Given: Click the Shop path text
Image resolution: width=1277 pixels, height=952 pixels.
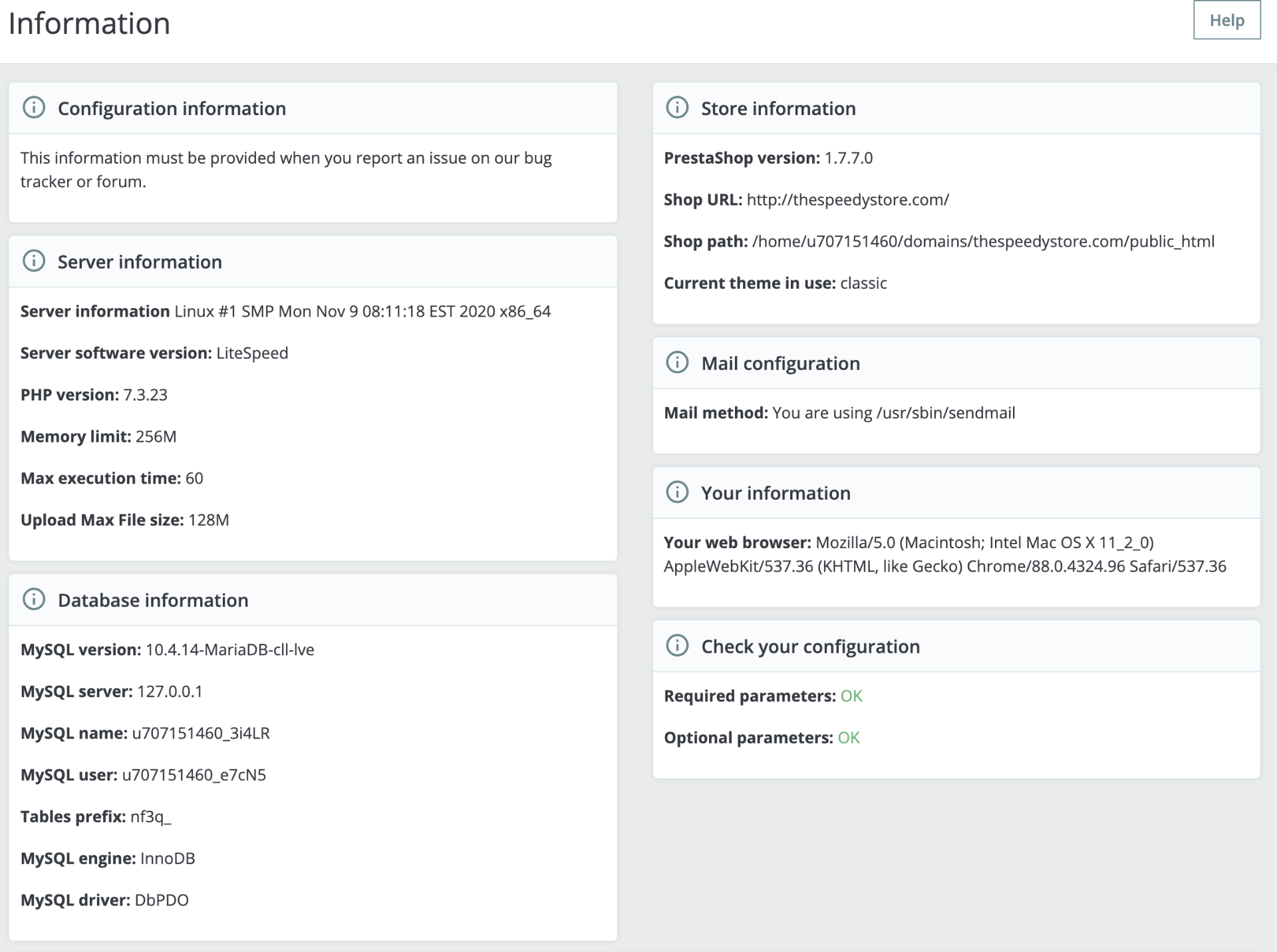Looking at the screenshot, I should click(982, 241).
